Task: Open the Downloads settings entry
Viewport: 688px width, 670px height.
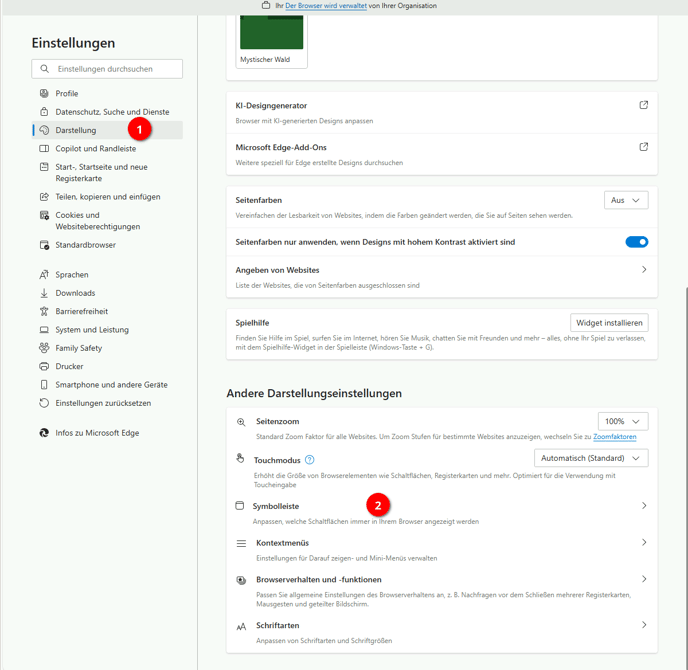Action: point(107,293)
